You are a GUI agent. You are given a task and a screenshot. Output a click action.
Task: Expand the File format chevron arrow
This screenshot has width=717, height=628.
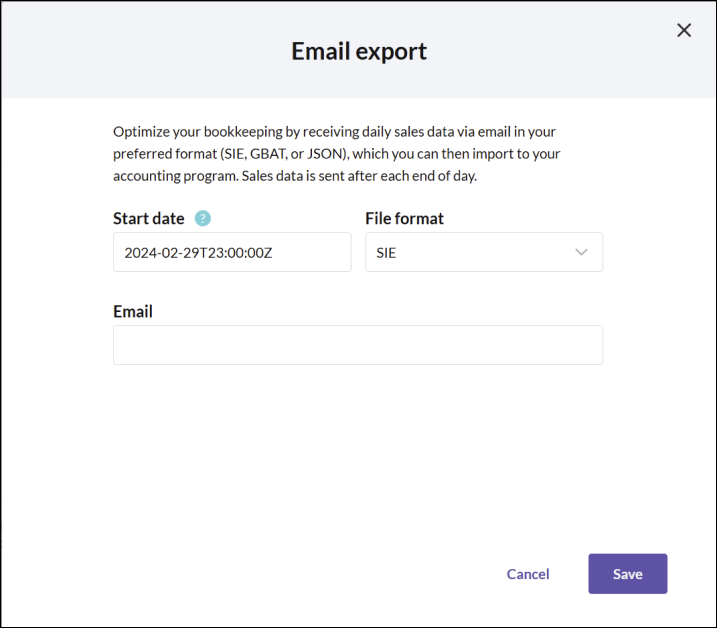tap(581, 252)
